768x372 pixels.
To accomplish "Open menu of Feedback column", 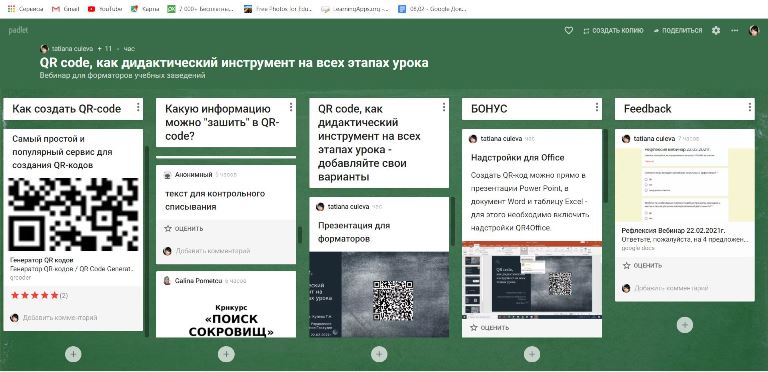I will [x=749, y=107].
